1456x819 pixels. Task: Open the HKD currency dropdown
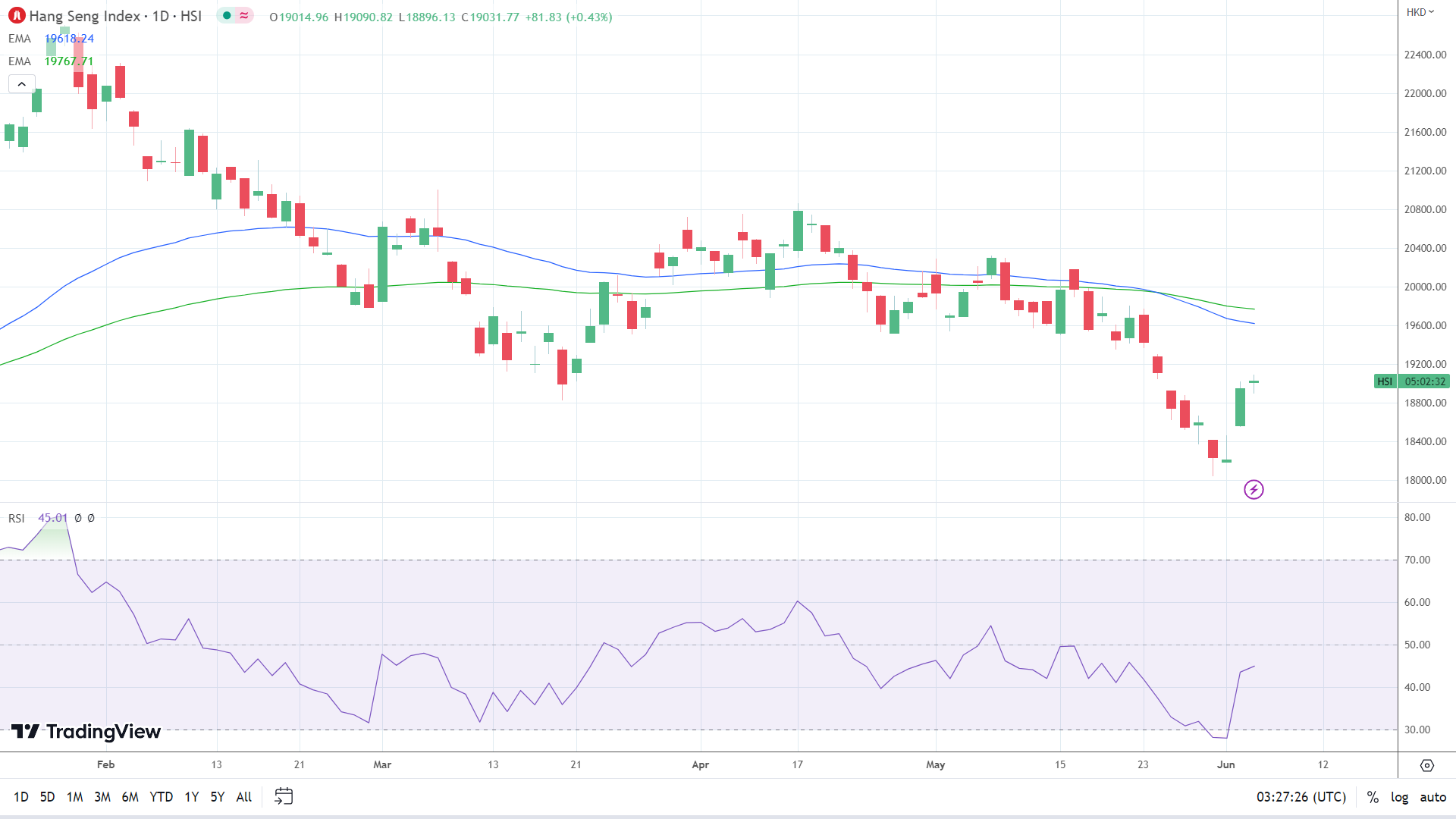click(1420, 12)
